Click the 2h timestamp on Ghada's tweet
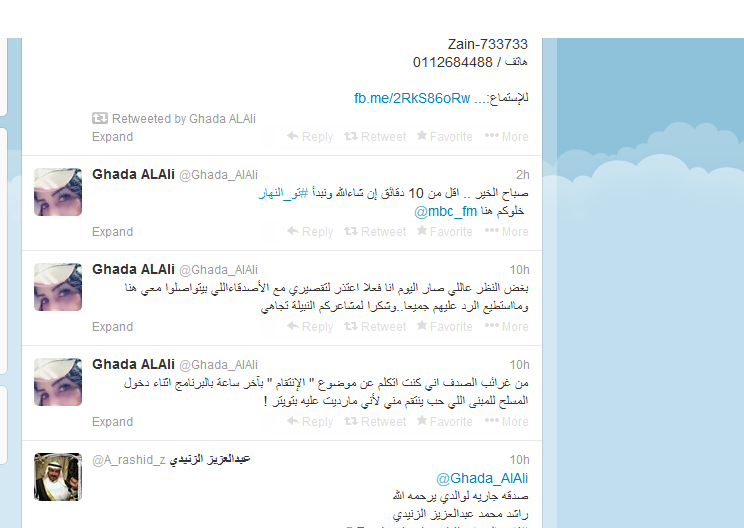The width and height of the screenshot is (744, 528). tap(522, 175)
